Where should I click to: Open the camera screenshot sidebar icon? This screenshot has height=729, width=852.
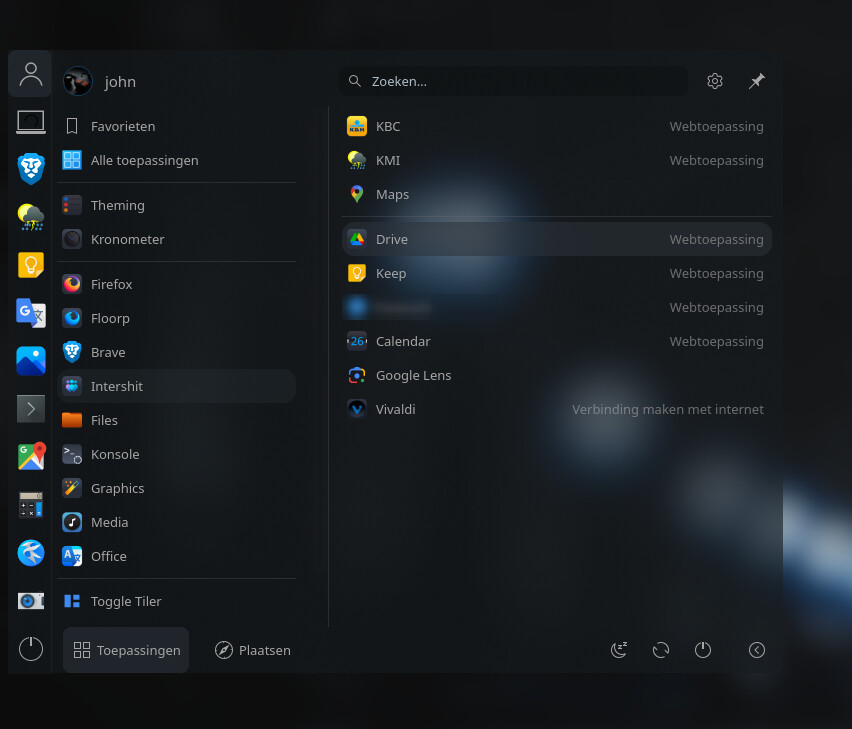(30, 601)
